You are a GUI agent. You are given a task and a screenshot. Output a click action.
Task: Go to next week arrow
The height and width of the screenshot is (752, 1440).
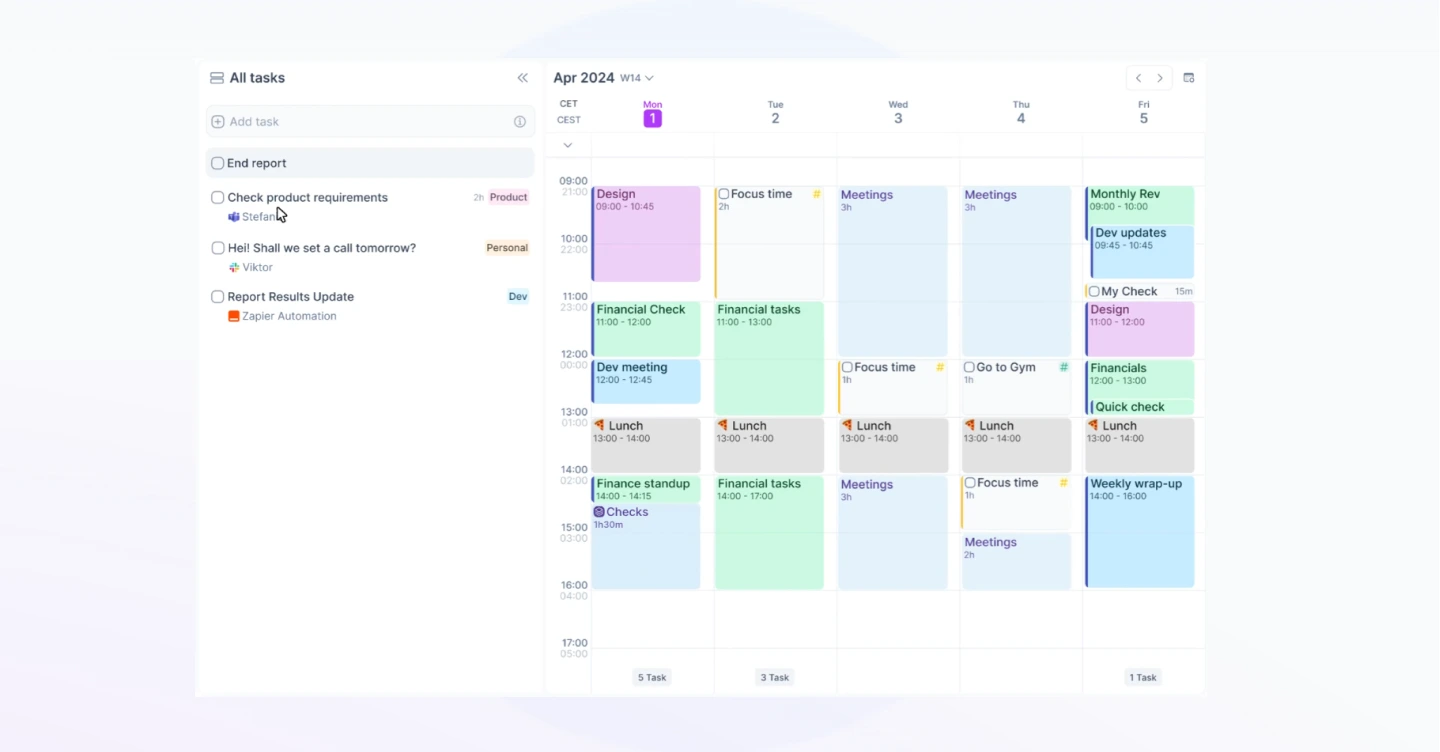[x=1160, y=78]
